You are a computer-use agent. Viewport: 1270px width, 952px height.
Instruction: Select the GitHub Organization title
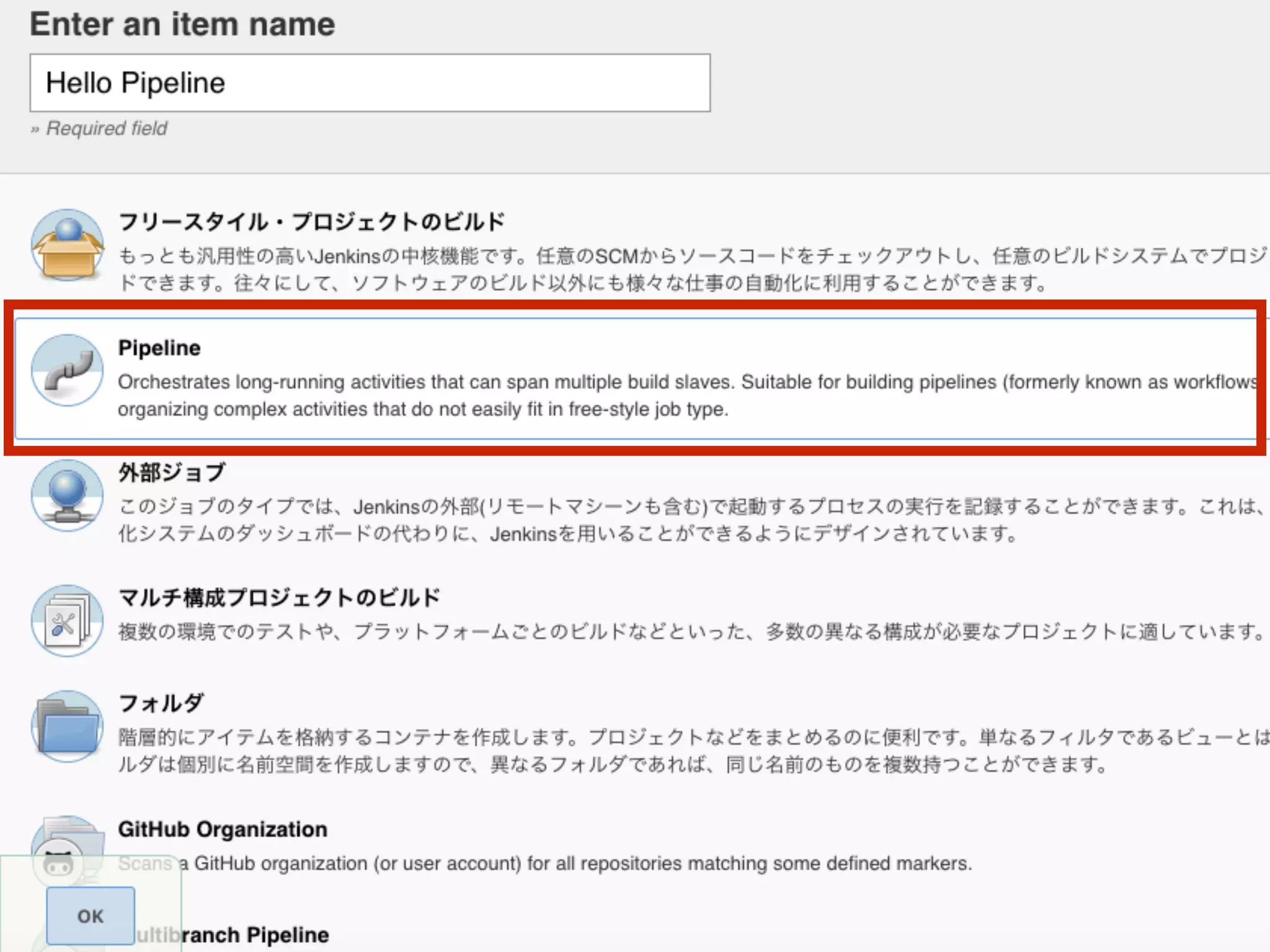[x=223, y=829]
